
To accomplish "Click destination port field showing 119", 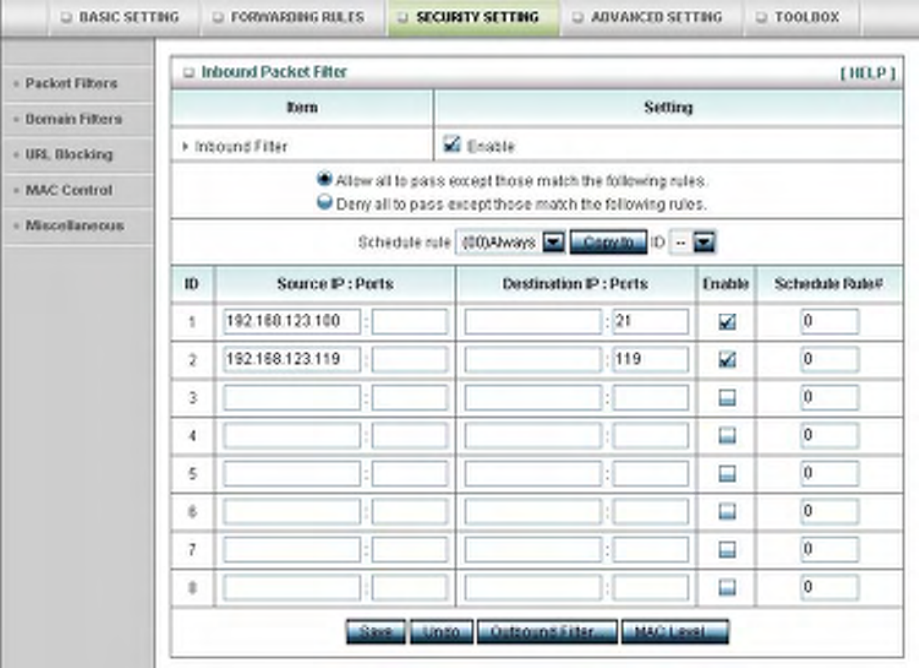I will 651,360.
